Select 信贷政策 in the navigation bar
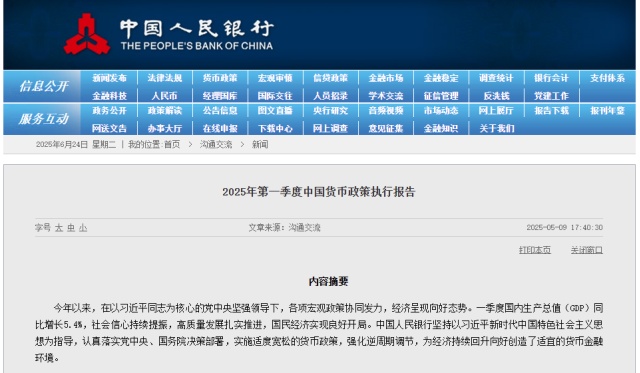The width and height of the screenshot is (640, 373). click(331, 78)
